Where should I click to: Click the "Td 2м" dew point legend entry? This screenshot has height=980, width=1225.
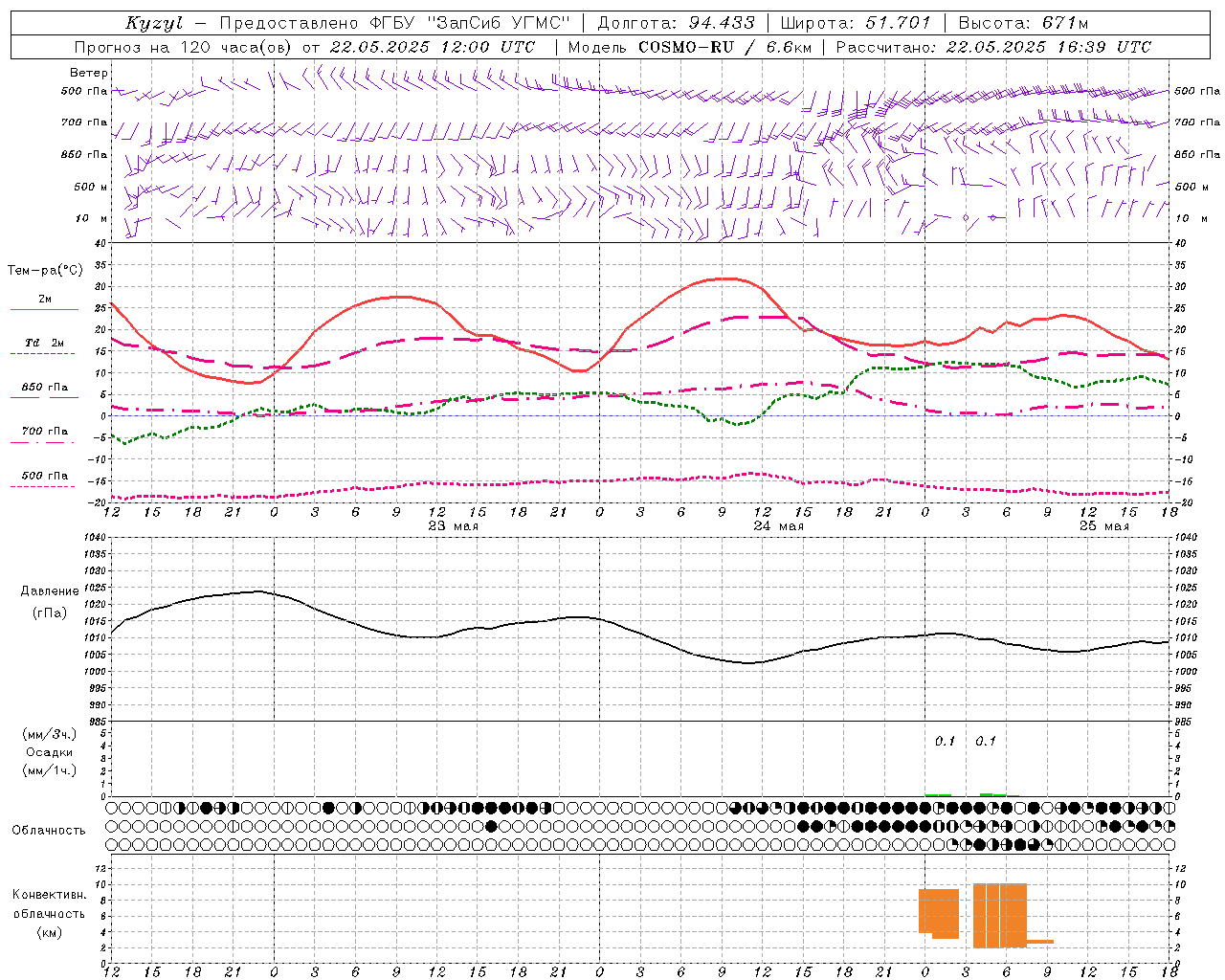(45, 343)
